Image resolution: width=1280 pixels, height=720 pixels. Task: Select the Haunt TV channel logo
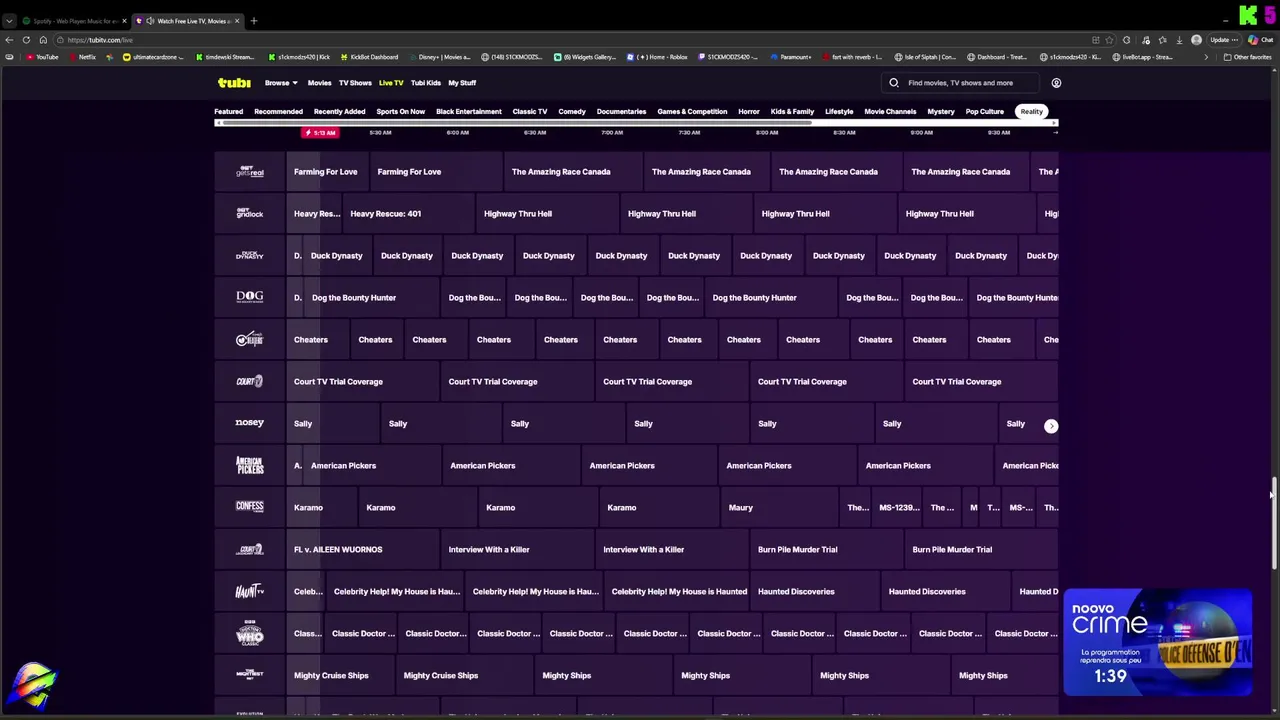pyautogui.click(x=250, y=591)
